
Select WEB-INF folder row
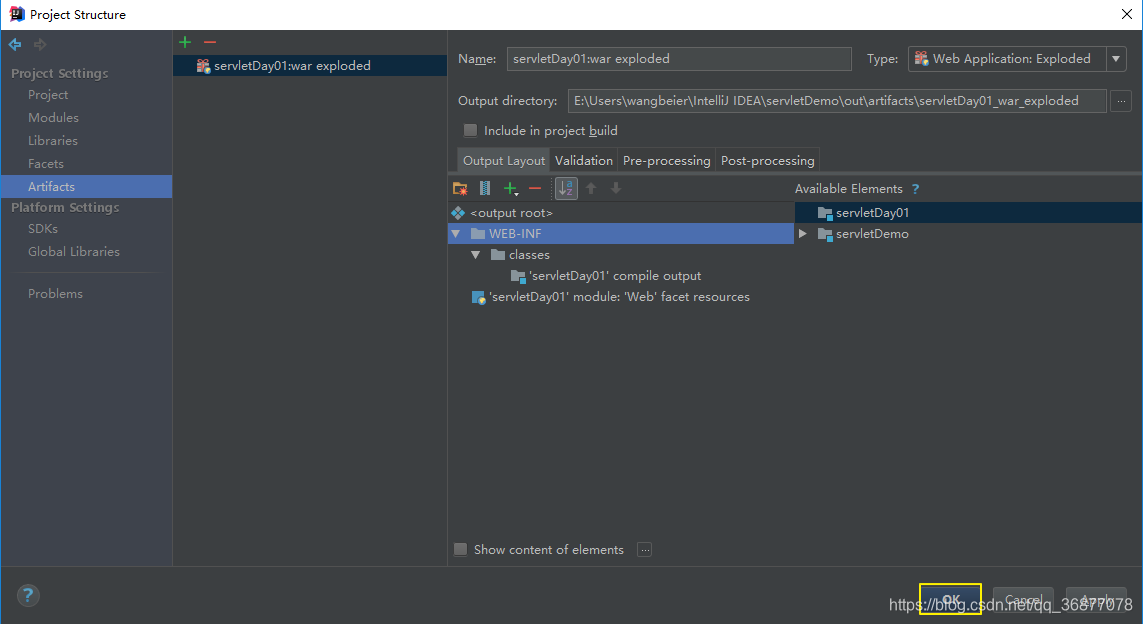tap(620, 234)
